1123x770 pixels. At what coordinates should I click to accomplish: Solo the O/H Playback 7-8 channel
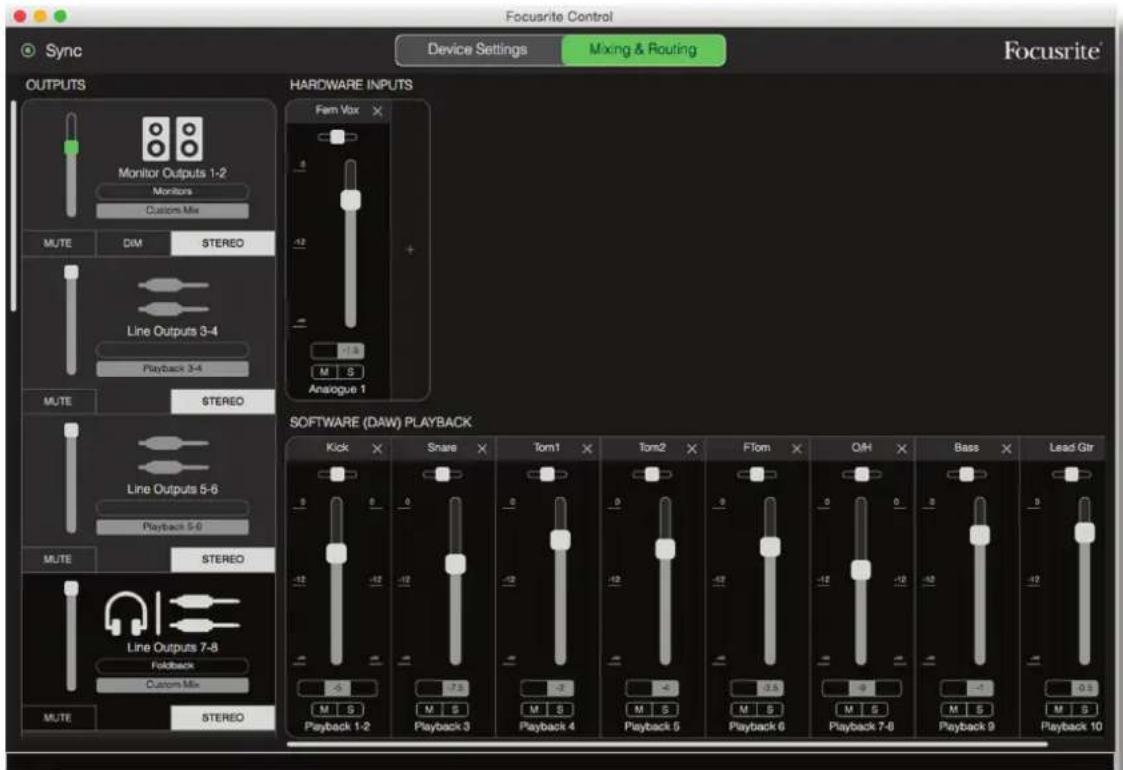click(x=875, y=709)
